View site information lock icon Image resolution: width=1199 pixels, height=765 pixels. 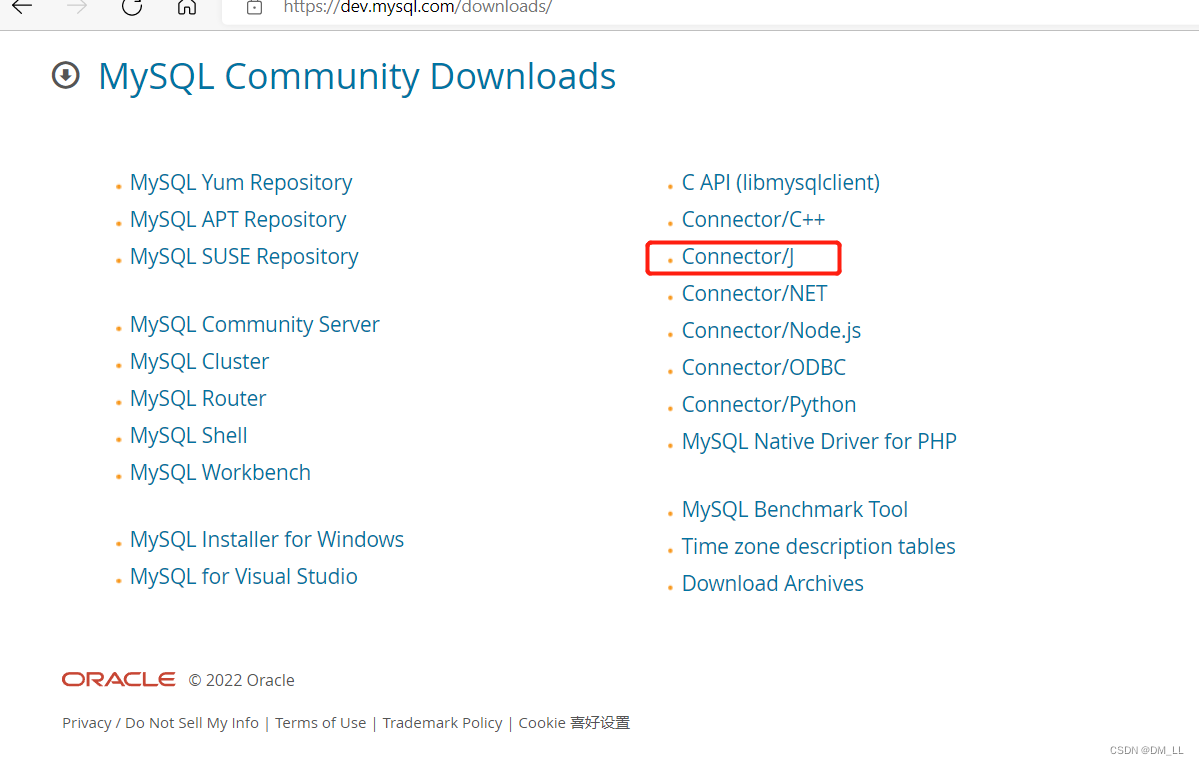click(255, 8)
